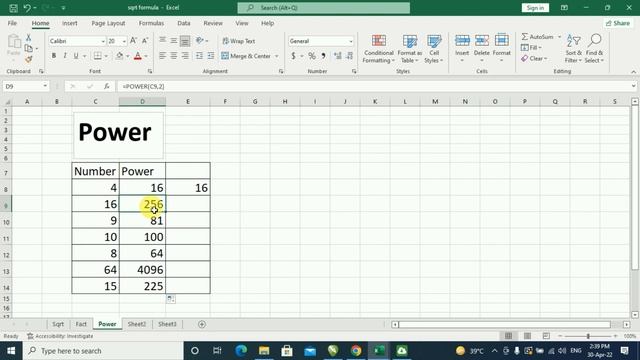Increase font size with larger A icon
The height and width of the screenshot is (360, 640).
pos(133,41)
